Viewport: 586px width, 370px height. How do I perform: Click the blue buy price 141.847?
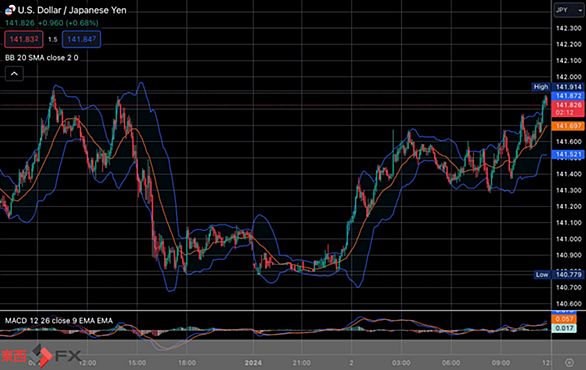pos(81,39)
